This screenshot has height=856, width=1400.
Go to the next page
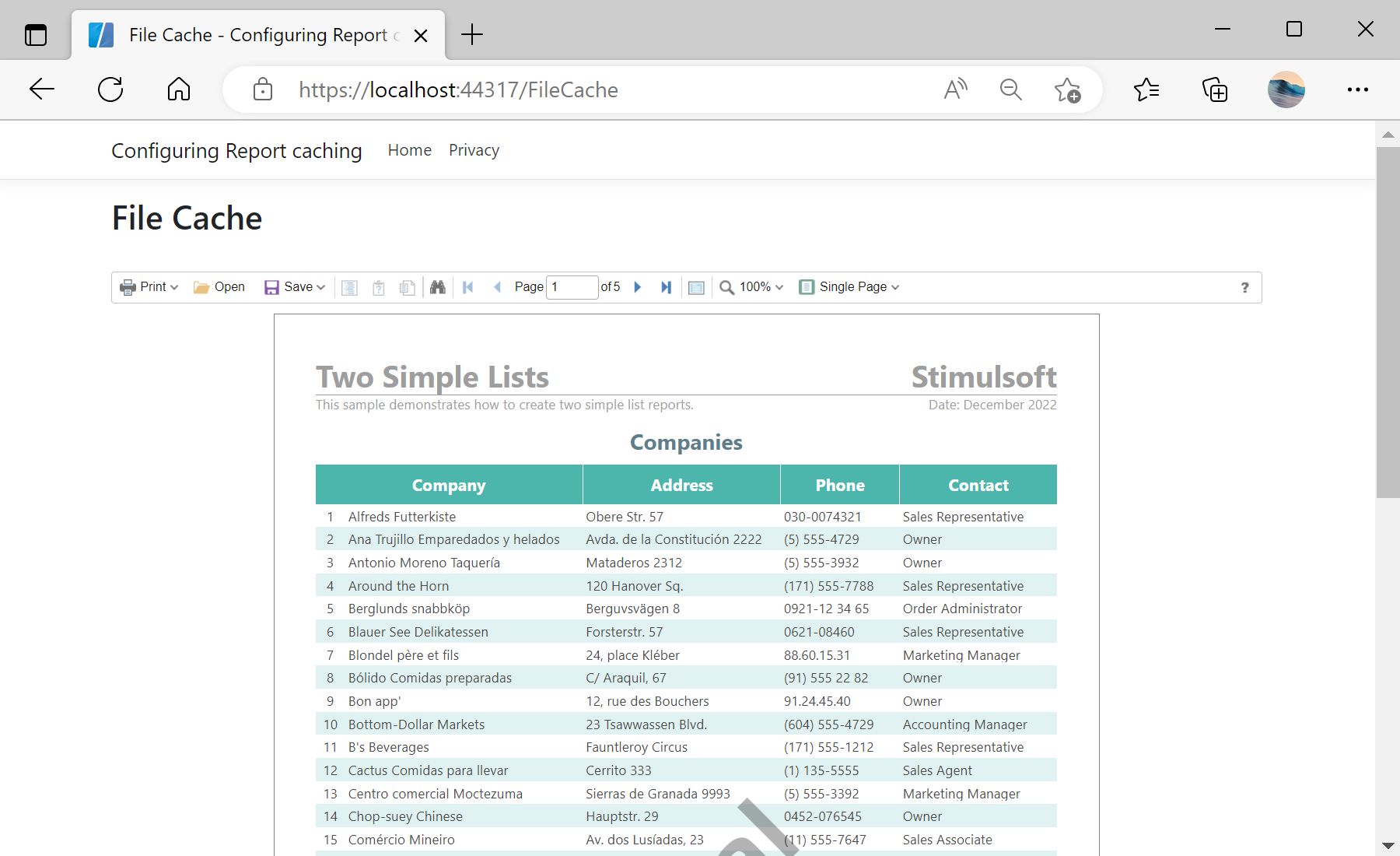(638, 287)
